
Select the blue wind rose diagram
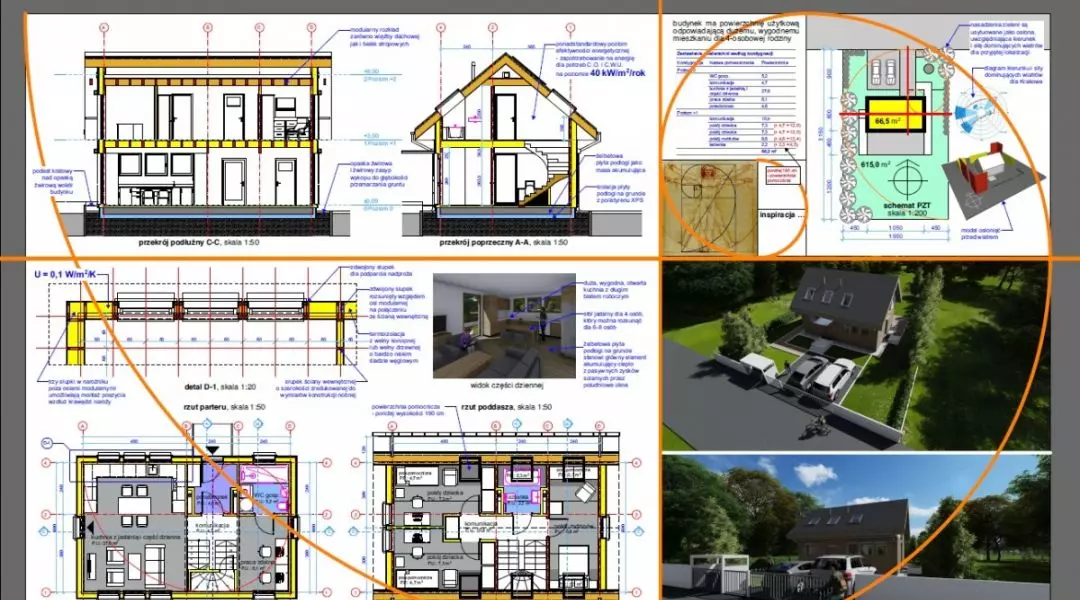click(977, 113)
